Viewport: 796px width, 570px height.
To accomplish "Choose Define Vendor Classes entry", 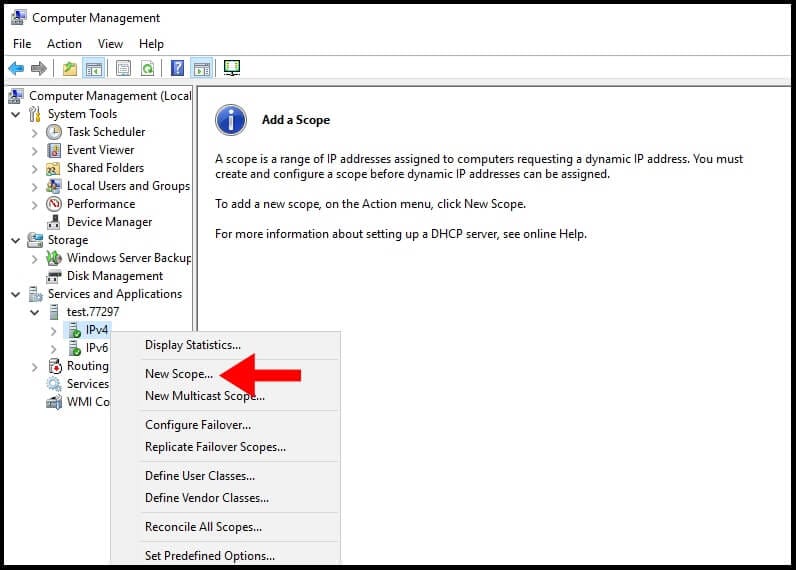I will pyautogui.click(x=225, y=498).
